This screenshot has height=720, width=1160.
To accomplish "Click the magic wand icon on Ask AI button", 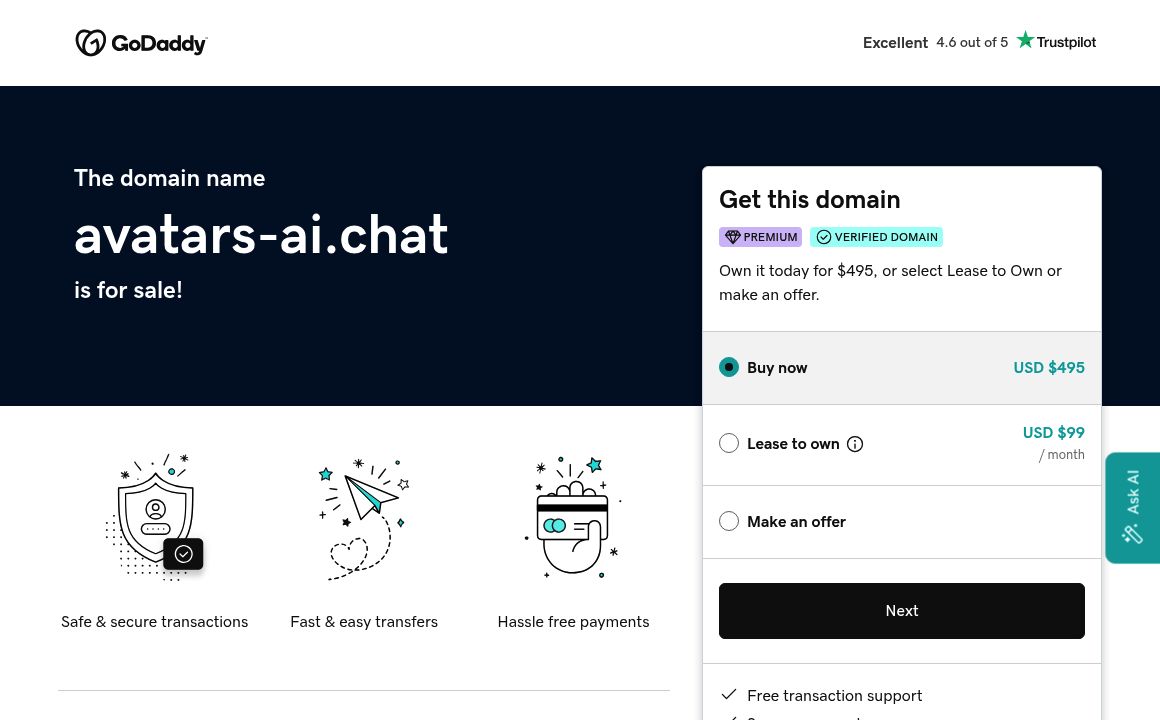I will click(1132, 534).
